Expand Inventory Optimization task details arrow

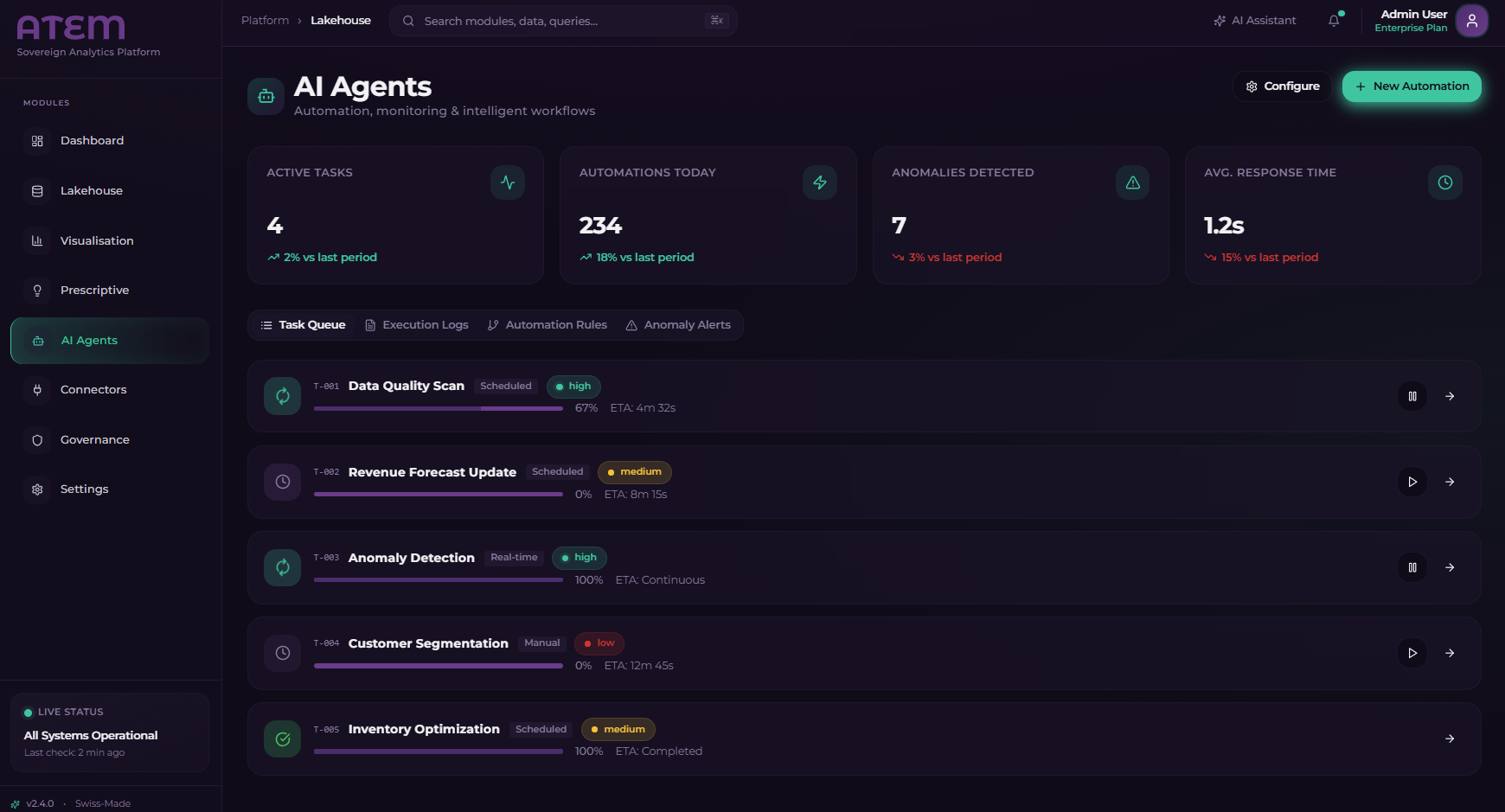pos(1450,738)
